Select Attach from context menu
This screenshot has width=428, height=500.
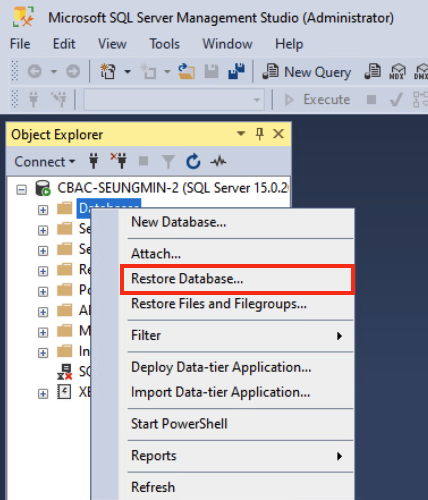click(x=156, y=254)
